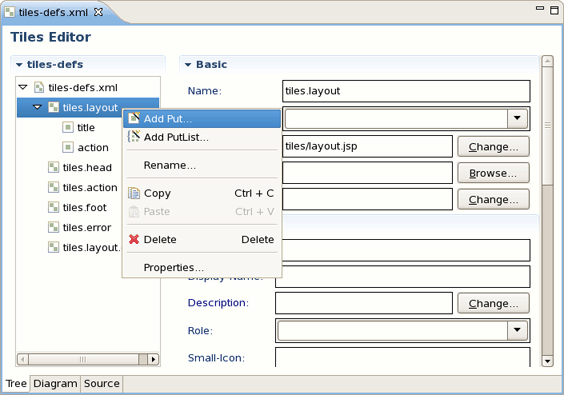
Task: Switch to the Source tab
Action: (x=102, y=383)
